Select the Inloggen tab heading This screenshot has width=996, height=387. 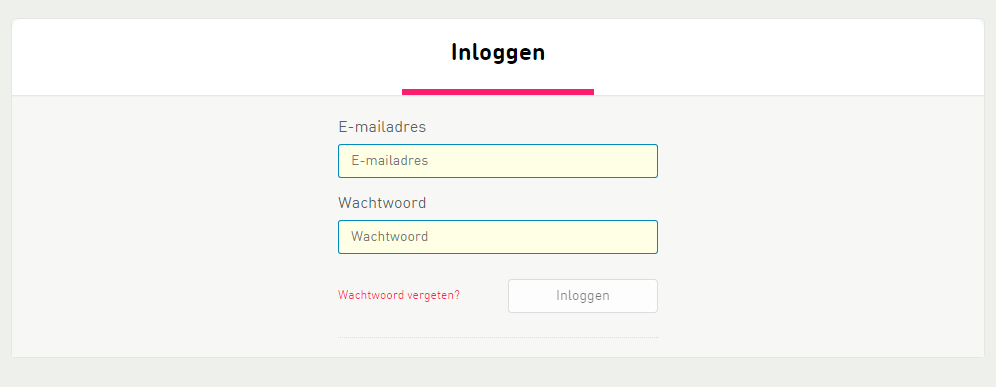tap(498, 52)
